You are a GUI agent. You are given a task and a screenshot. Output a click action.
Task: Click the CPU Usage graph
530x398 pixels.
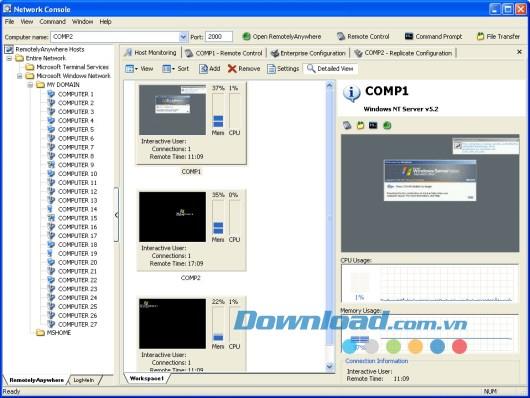pyautogui.click(x=430, y=283)
